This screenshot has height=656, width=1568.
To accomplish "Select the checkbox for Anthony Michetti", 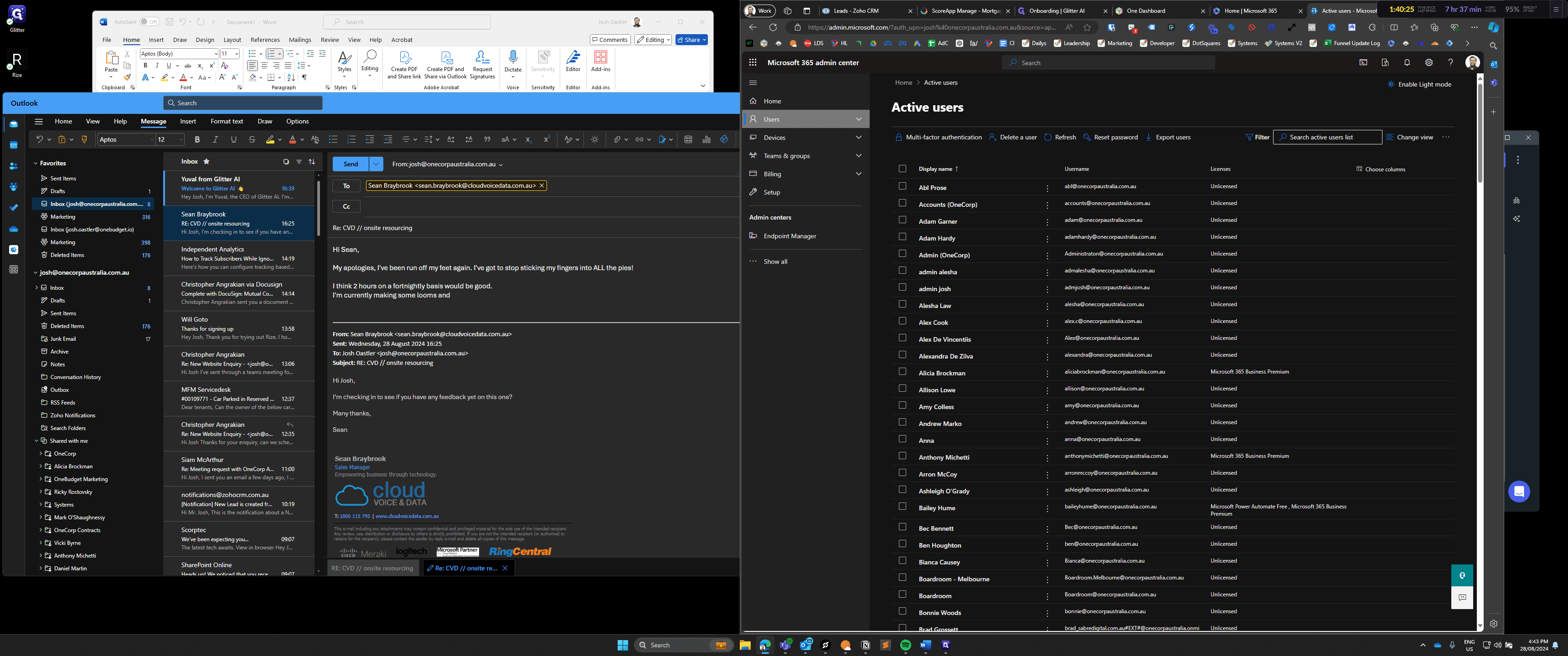I will coord(902,456).
